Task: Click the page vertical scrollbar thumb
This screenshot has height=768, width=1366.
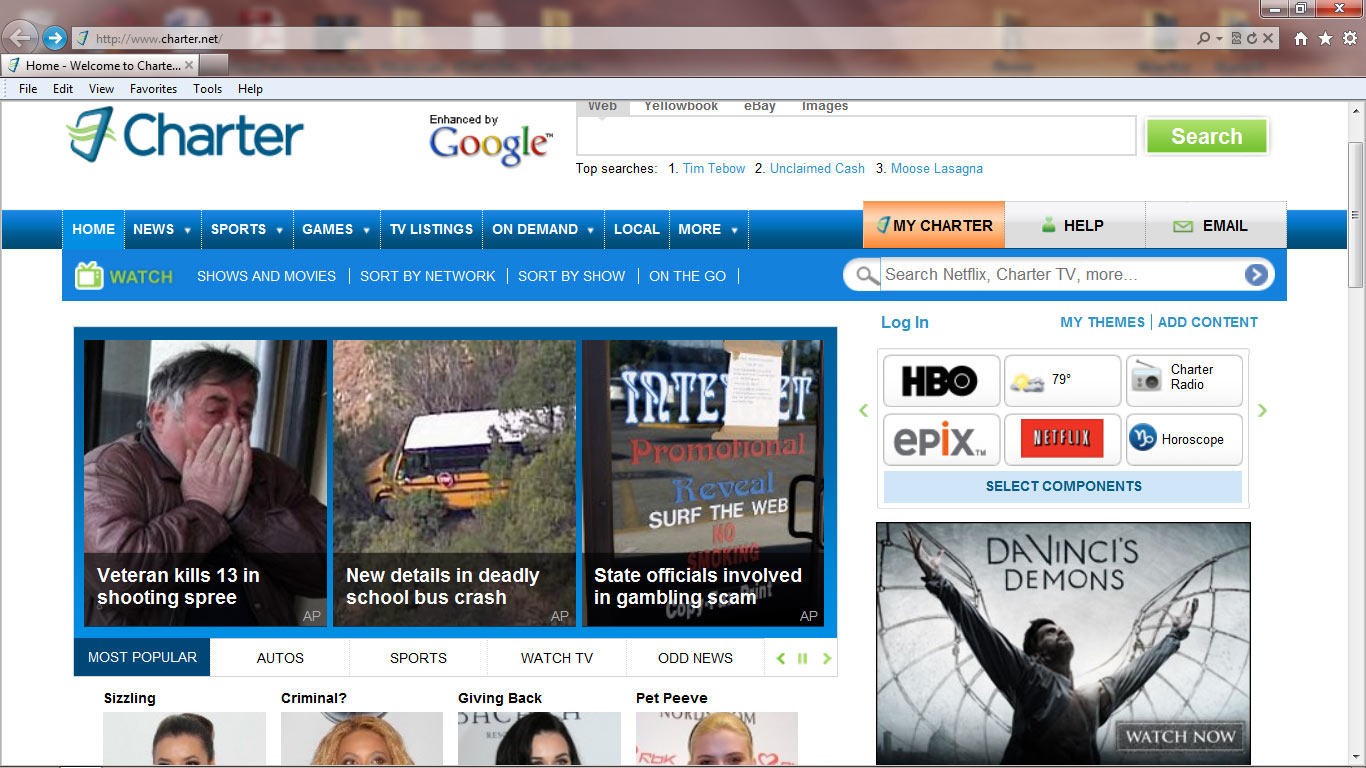Action: coord(1357,214)
